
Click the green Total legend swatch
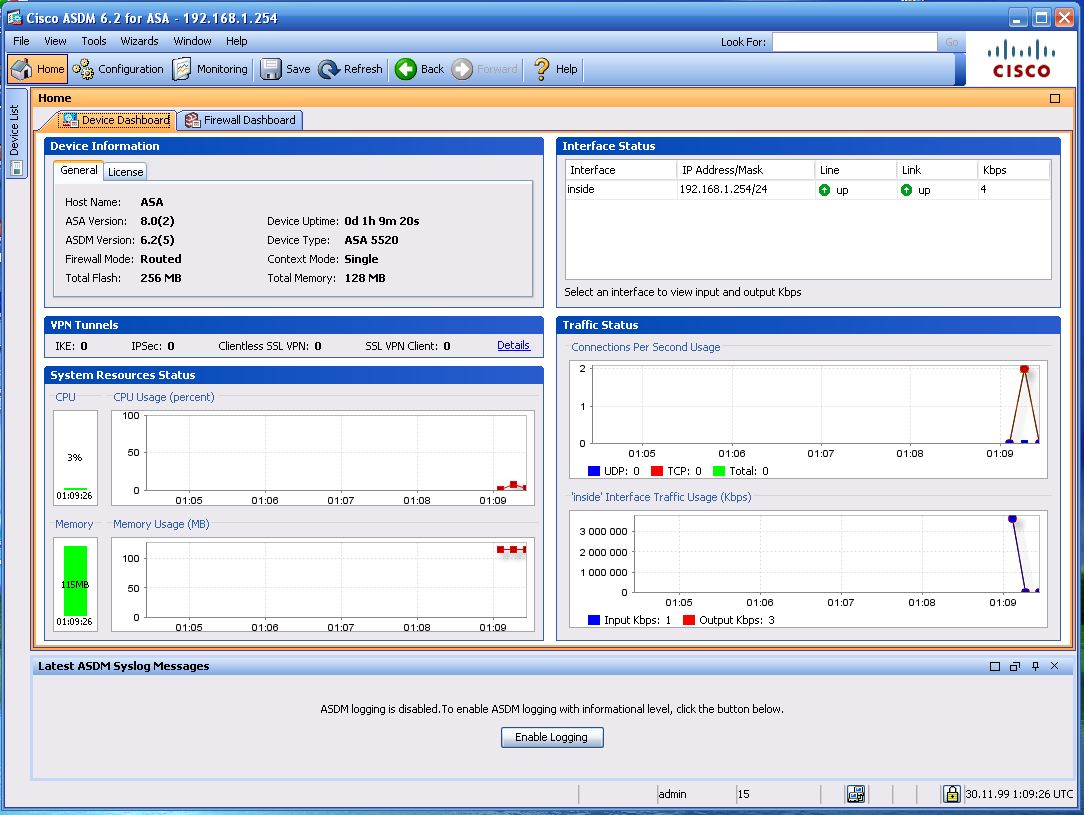click(718, 471)
